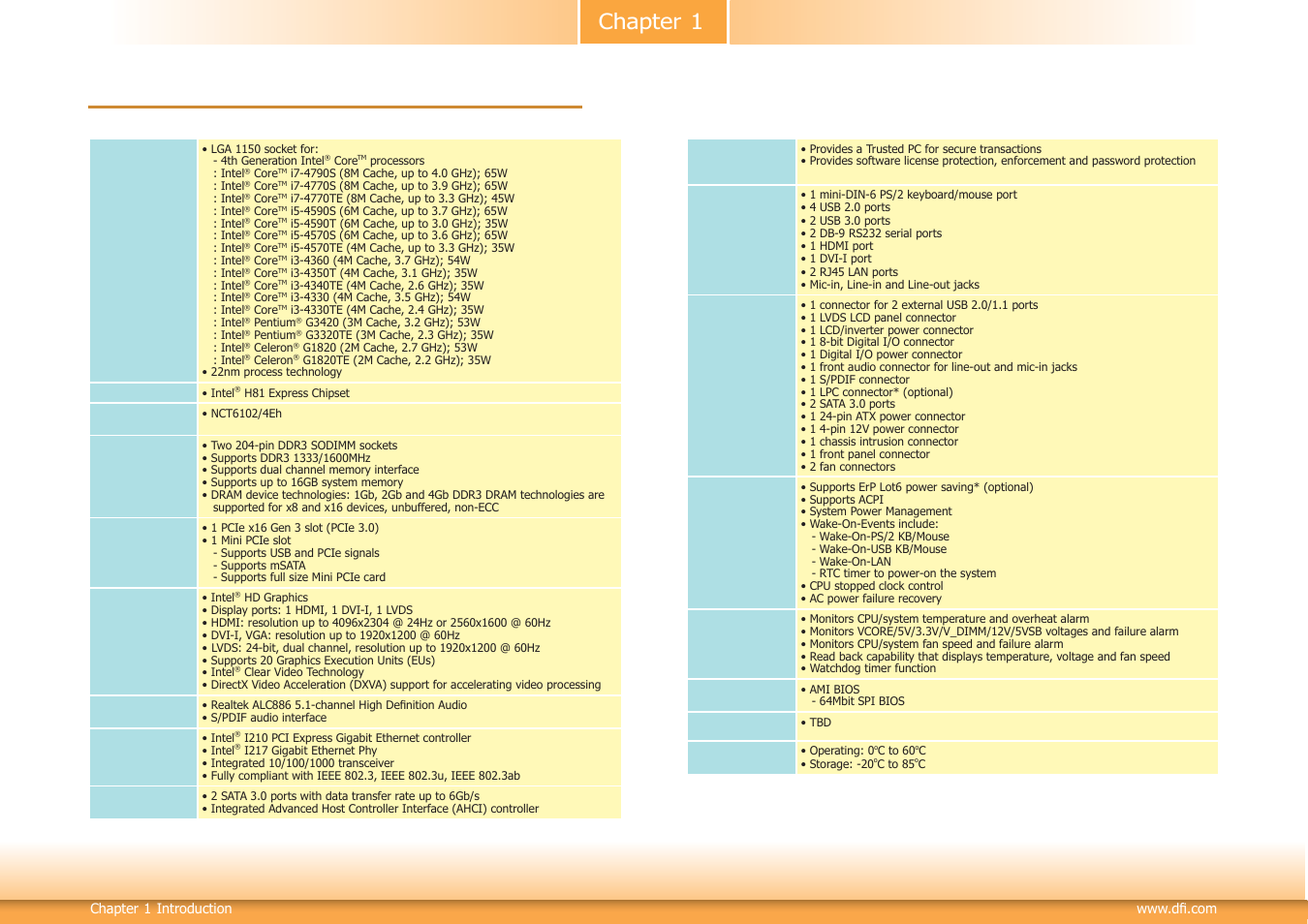Select 'AC power failure recovery' line
The image size is (1308, 924).
pyautogui.click(x=871, y=599)
